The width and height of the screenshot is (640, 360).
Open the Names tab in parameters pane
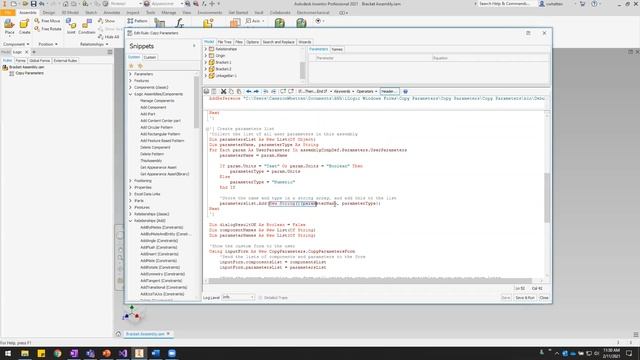tap(337, 49)
